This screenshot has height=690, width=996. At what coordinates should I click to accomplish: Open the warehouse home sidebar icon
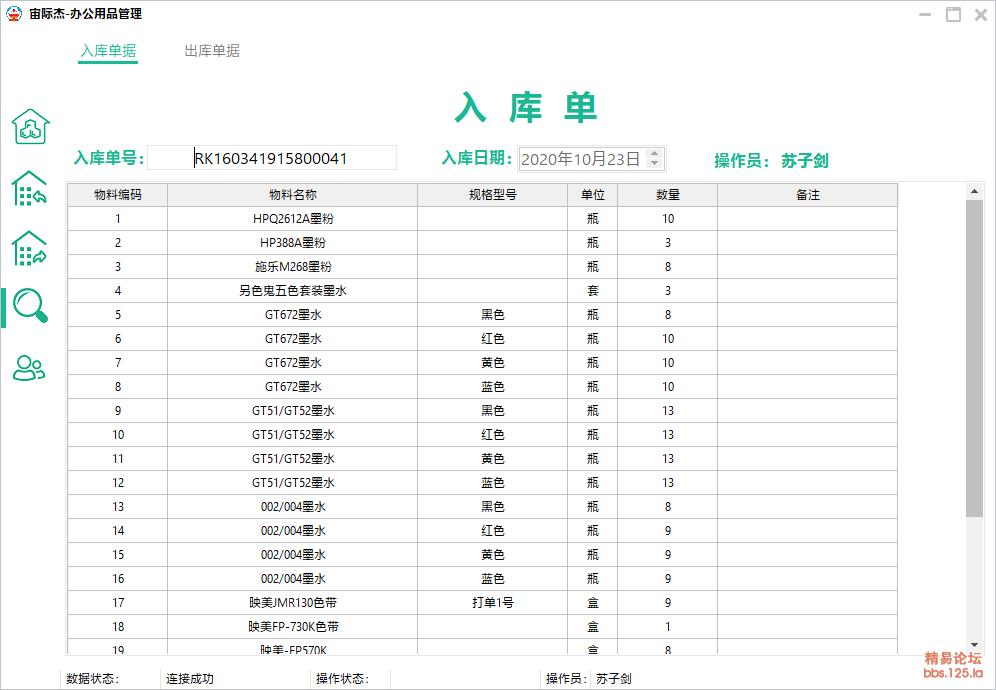[30, 126]
